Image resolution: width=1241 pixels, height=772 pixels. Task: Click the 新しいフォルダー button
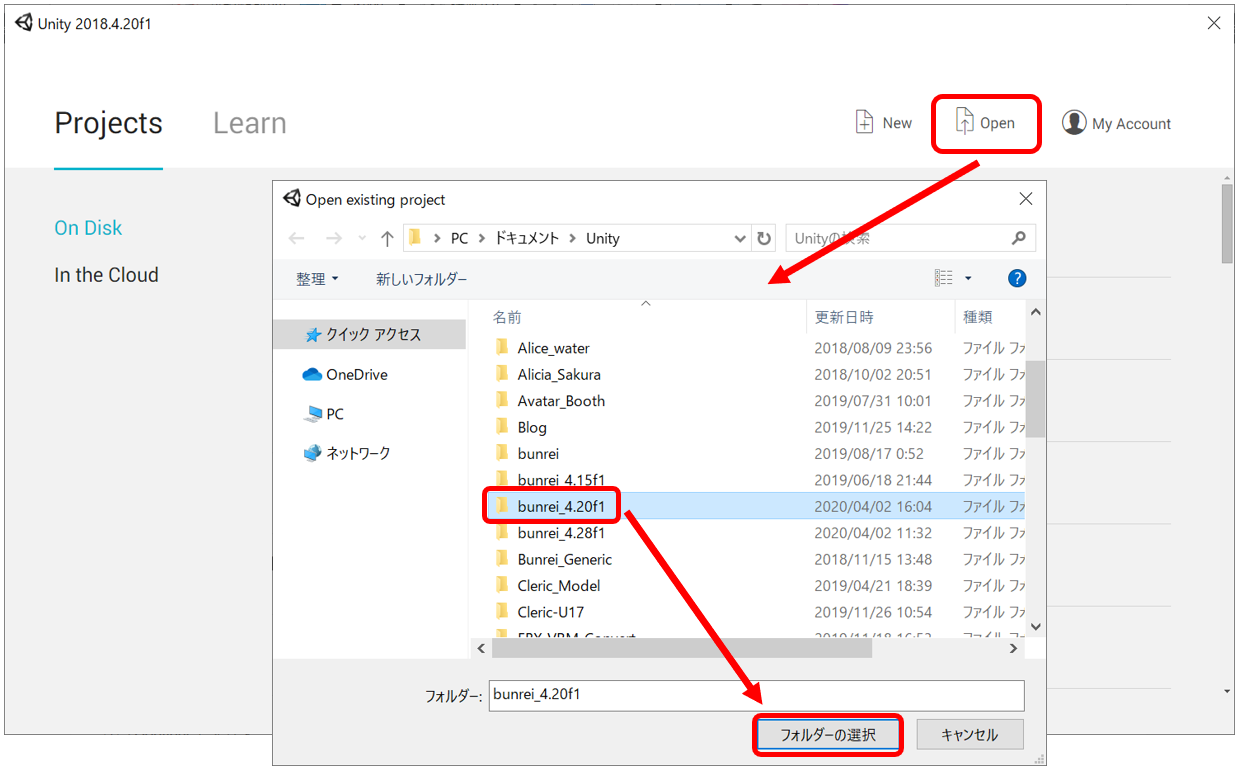coord(421,279)
